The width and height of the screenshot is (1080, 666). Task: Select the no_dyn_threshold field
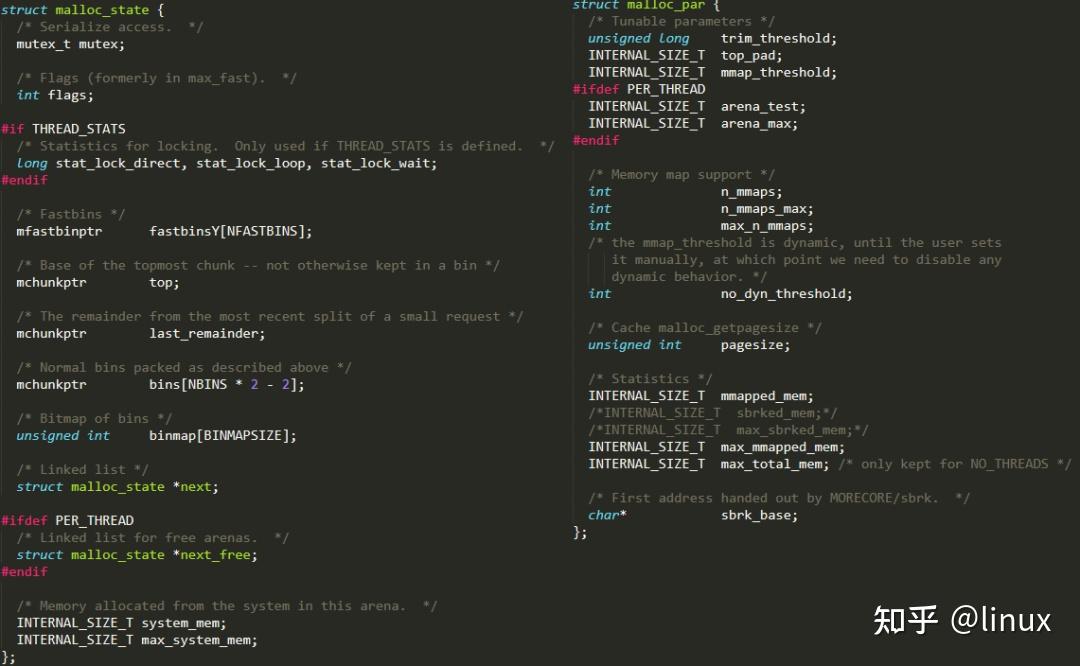point(782,293)
